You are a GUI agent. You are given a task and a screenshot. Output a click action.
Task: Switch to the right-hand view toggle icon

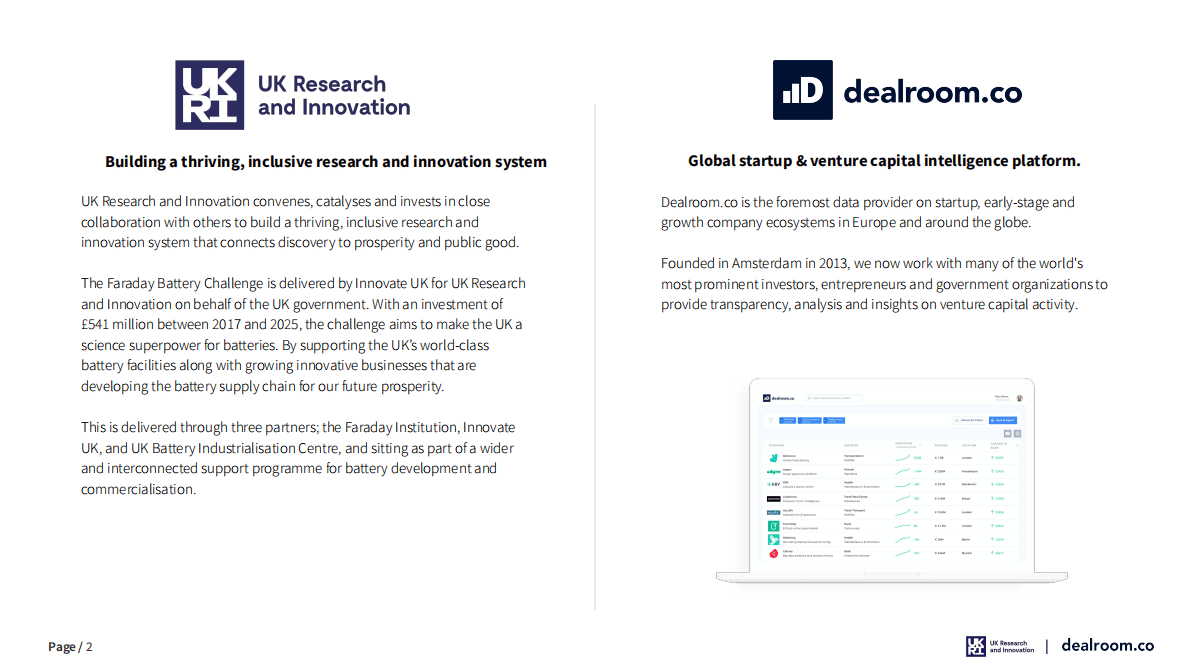pos(1017,433)
